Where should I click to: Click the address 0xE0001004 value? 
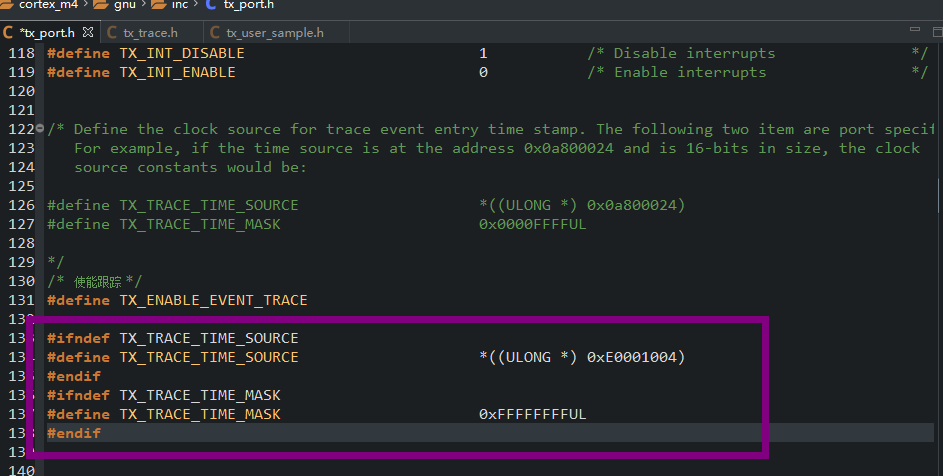632,357
